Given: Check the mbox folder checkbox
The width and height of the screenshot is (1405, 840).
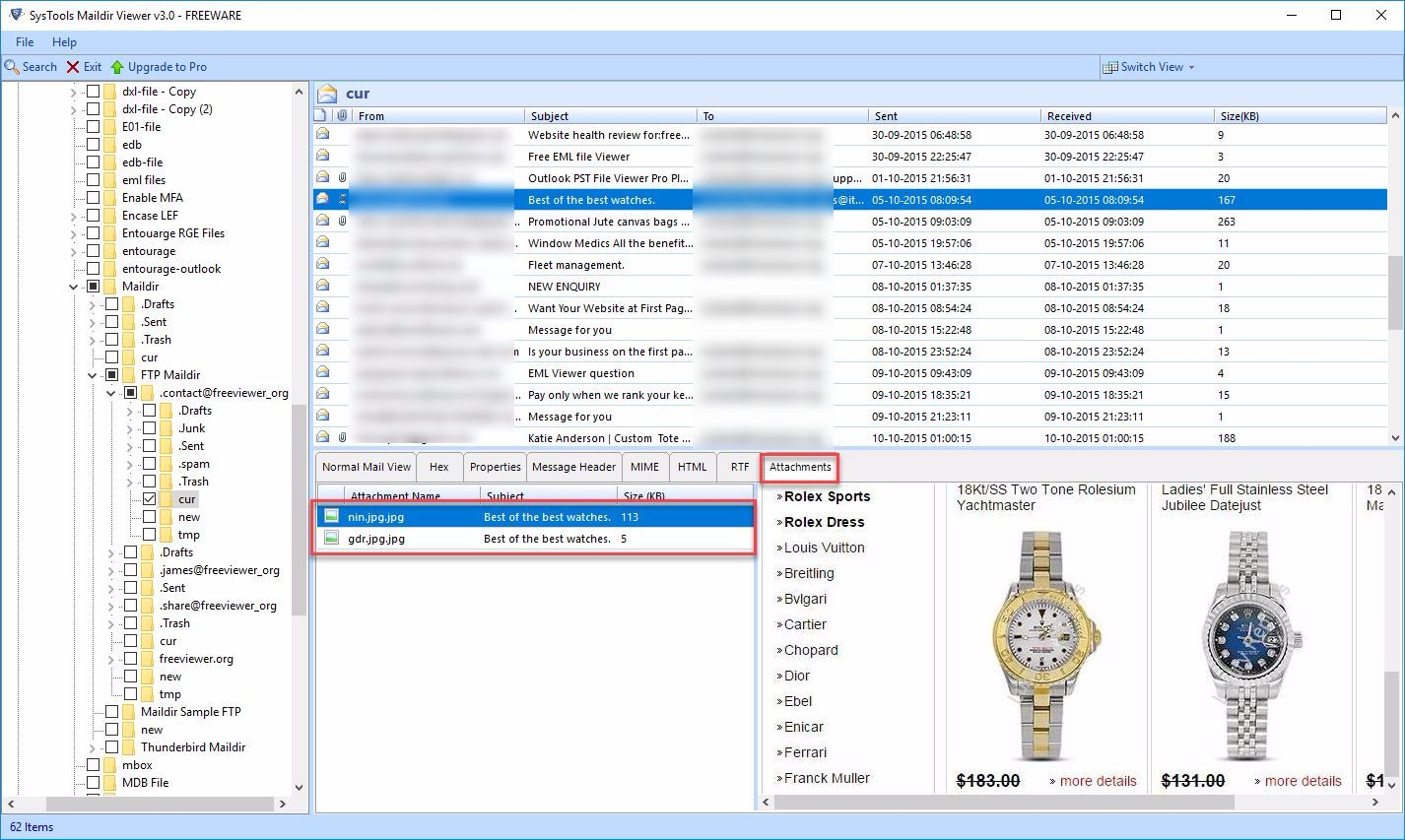Looking at the screenshot, I should click(x=94, y=765).
